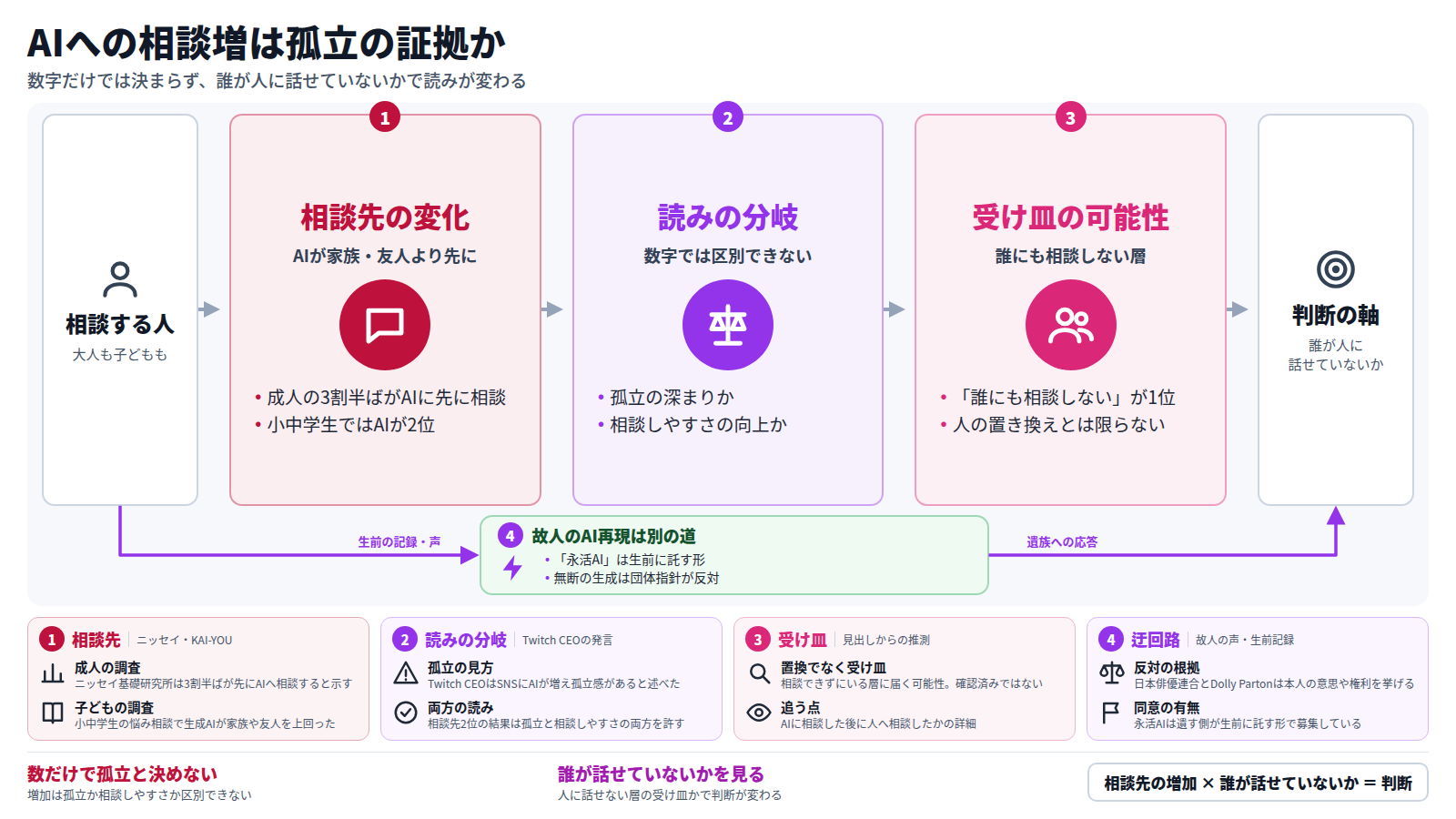Click the subtitle 誰にも相談しない層
The image size is (1456, 819).
coord(1071,257)
